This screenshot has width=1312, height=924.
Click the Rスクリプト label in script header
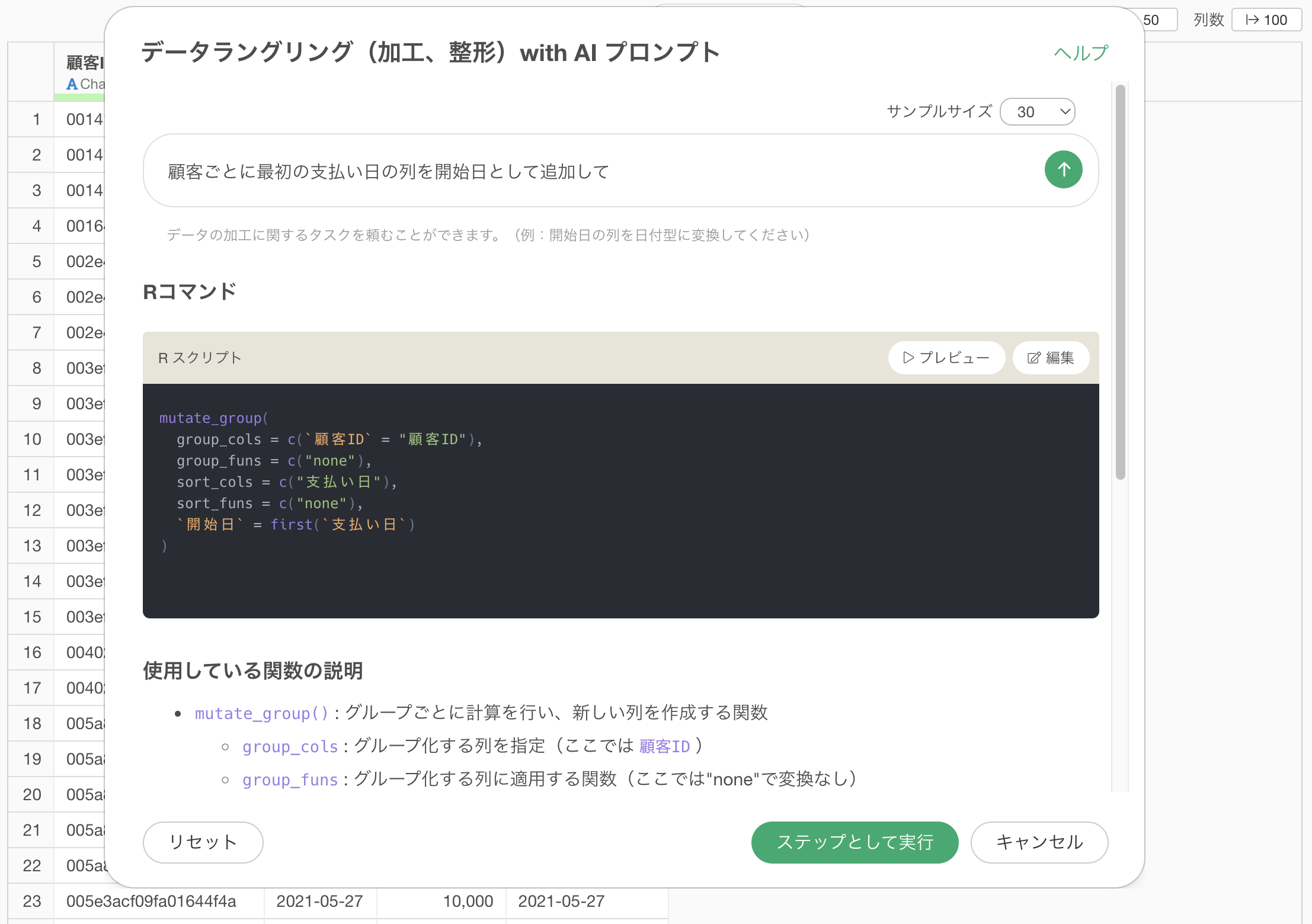[200, 358]
